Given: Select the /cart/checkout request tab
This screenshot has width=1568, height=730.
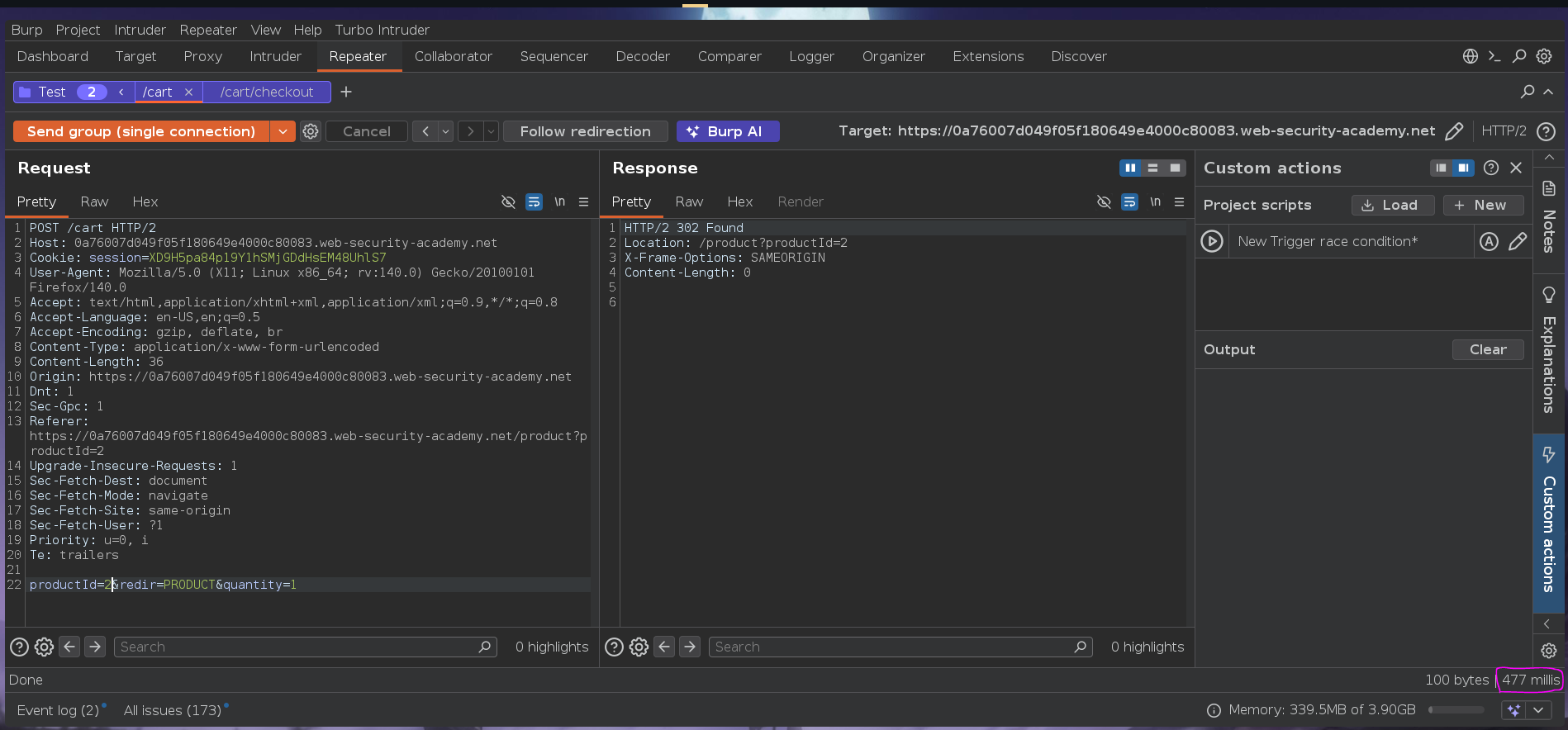Looking at the screenshot, I should 267,92.
